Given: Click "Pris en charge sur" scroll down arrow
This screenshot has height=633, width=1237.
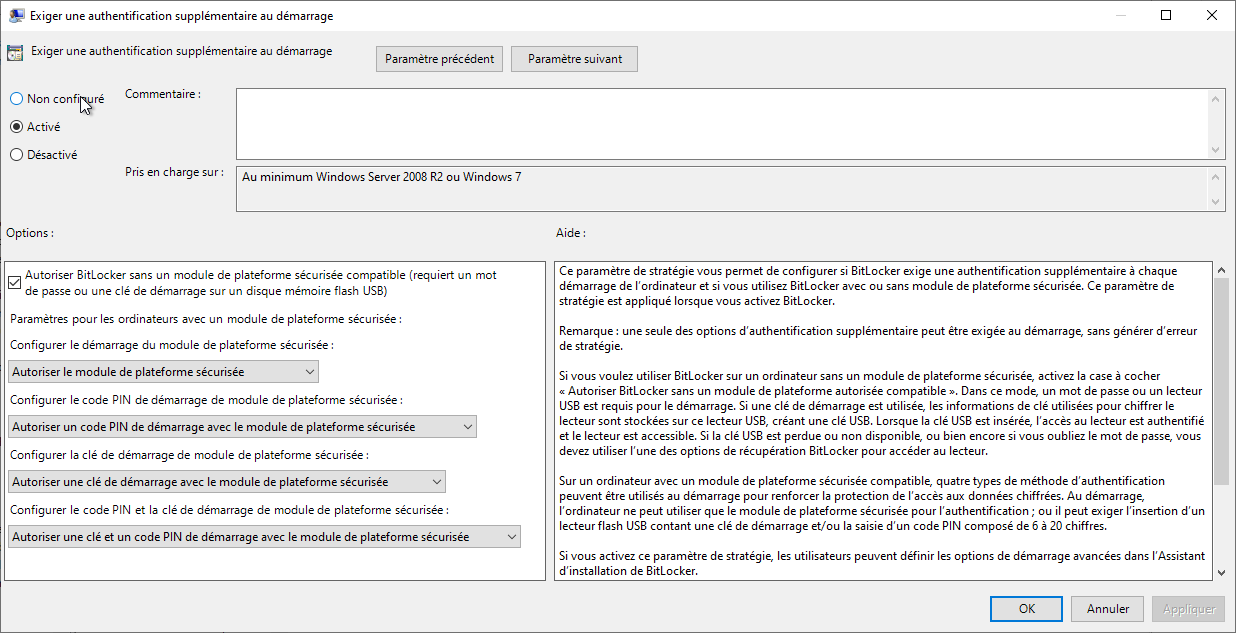Looking at the screenshot, I should [x=1216, y=202].
